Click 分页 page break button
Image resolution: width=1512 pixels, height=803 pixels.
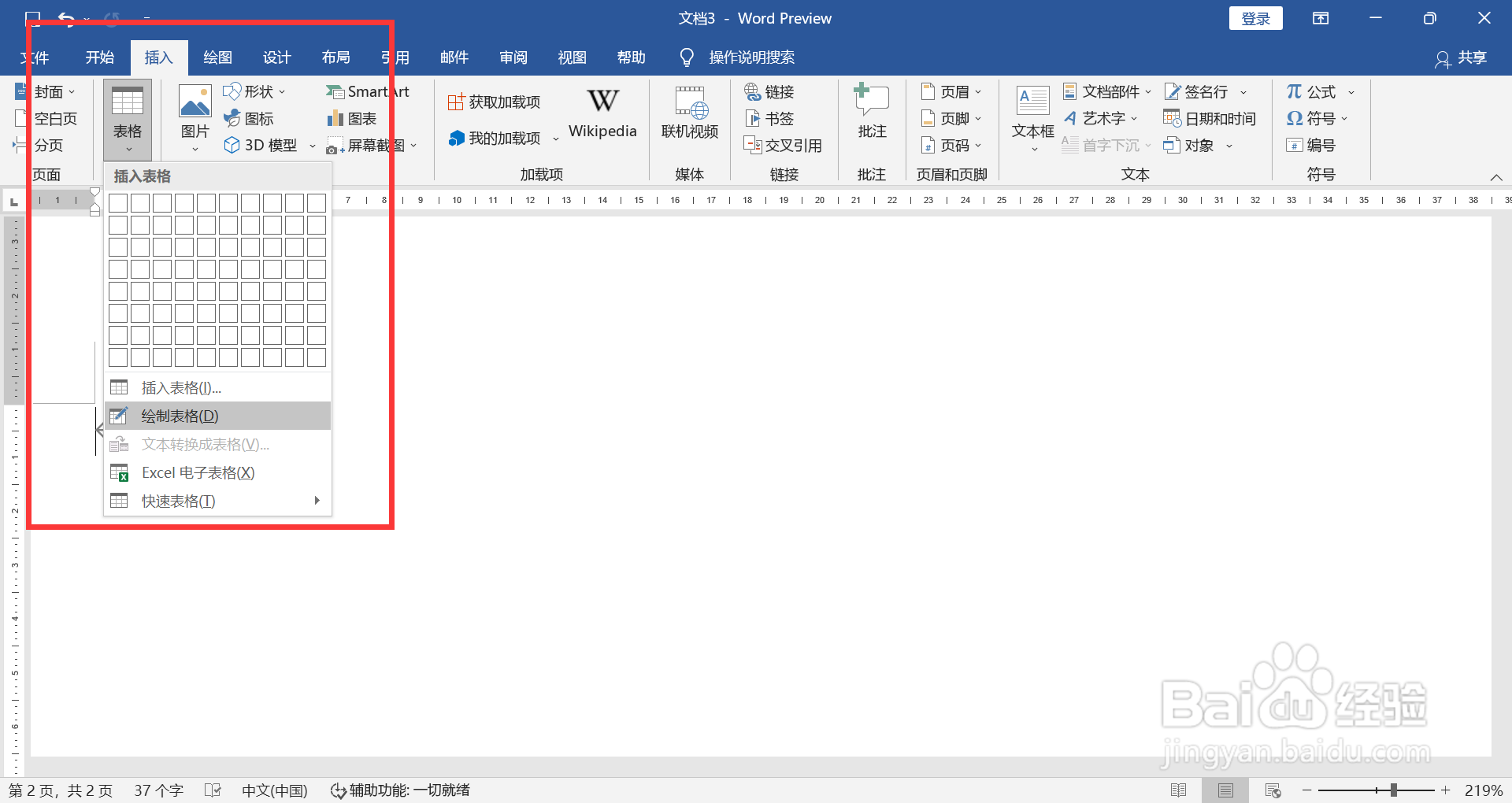39,146
